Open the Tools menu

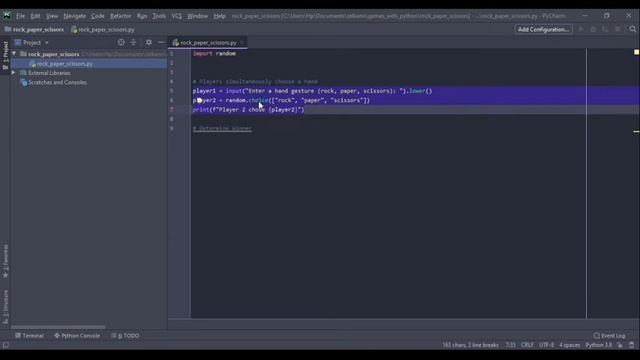(159, 16)
